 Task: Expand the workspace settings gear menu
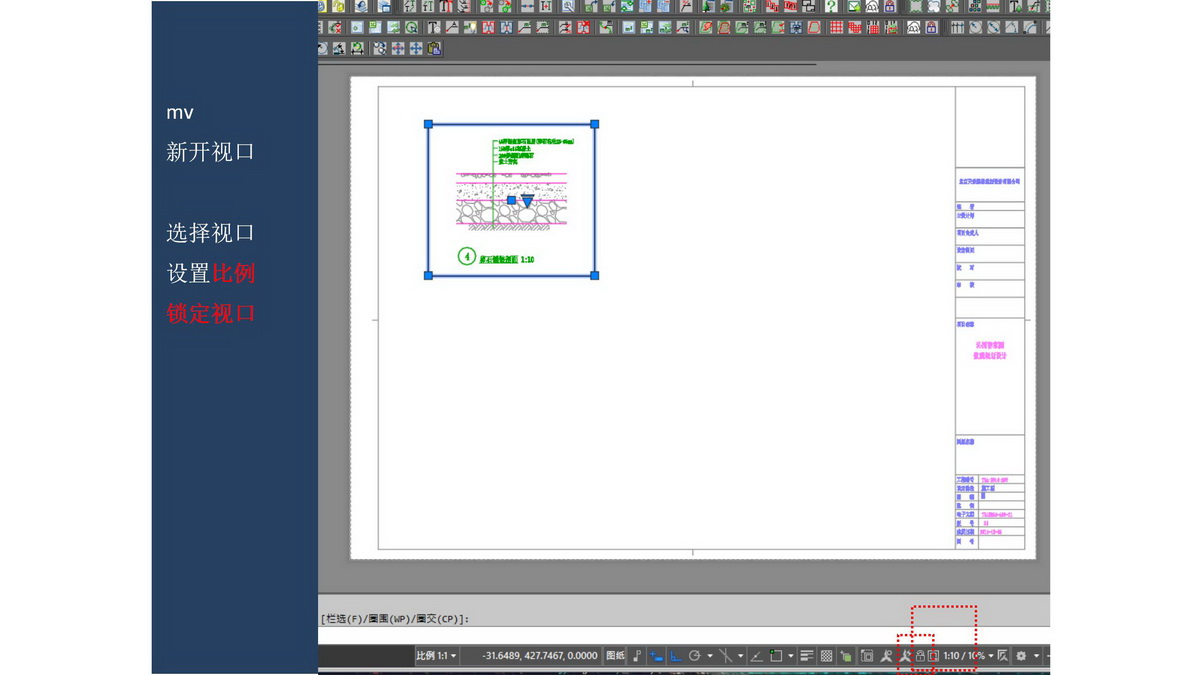(1021, 656)
